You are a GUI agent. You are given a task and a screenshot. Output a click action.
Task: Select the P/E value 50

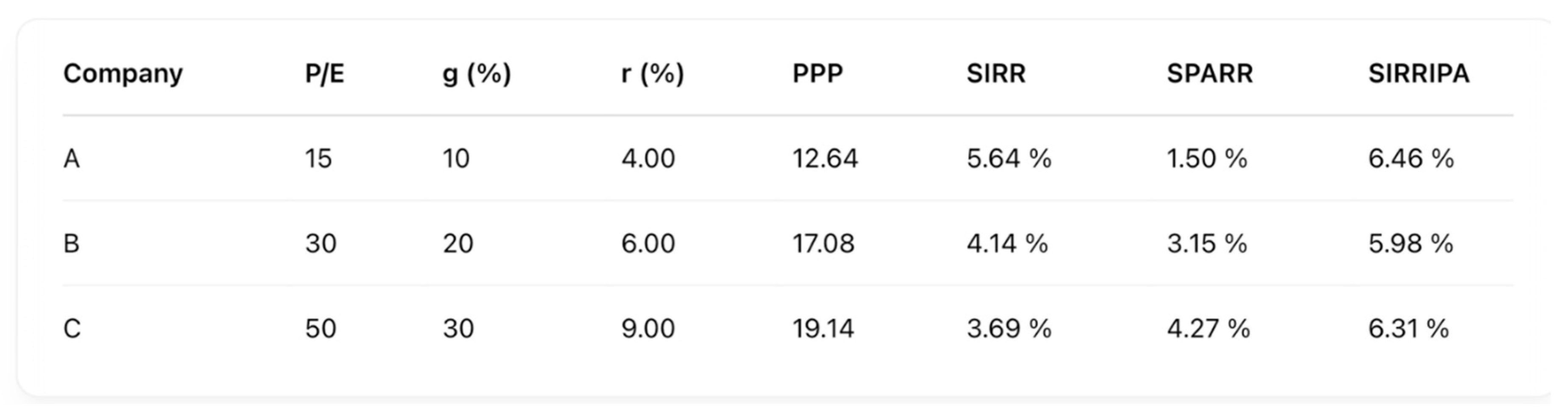pos(321,329)
